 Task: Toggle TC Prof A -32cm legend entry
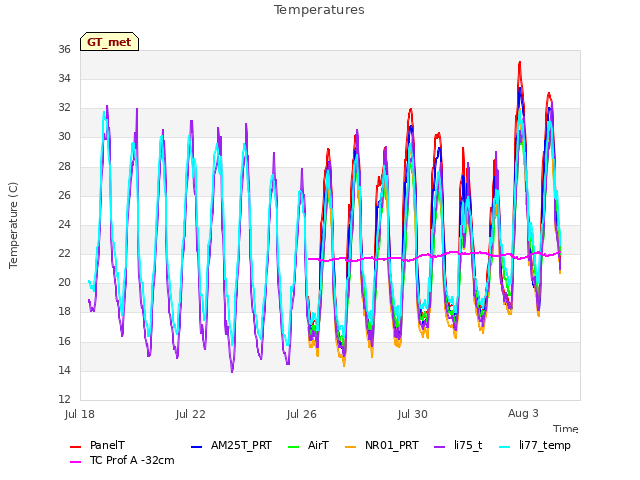[122, 460]
